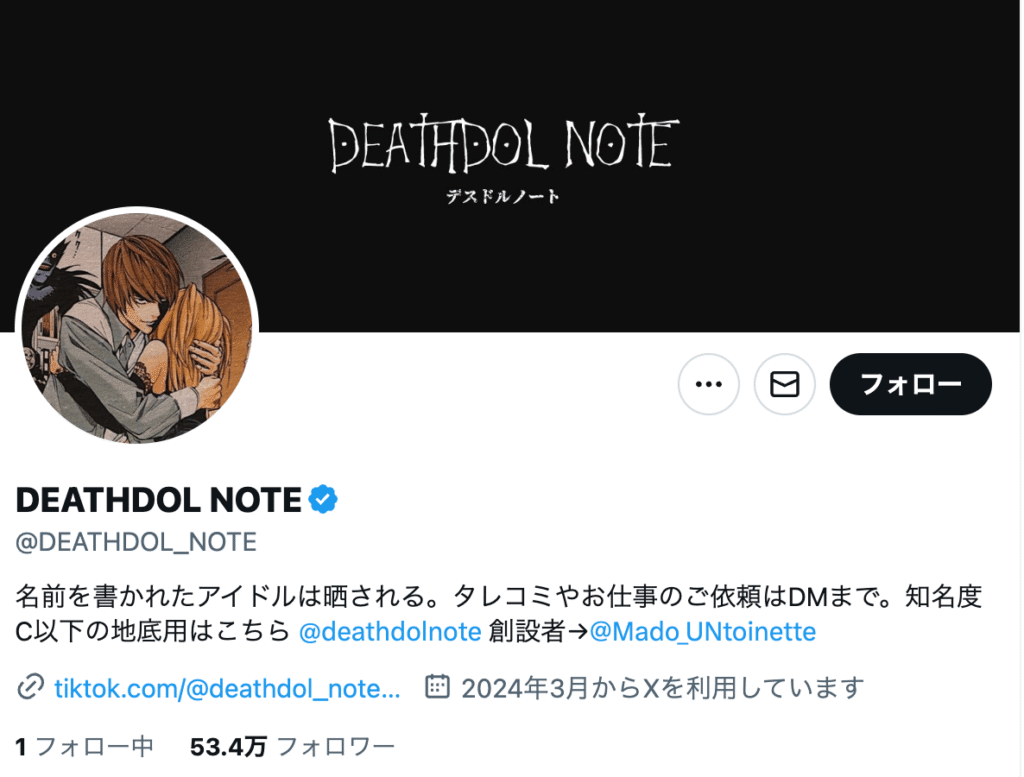Click the @DEATHDOL_NOTE handle text
1024x777 pixels.
click(x=136, y=542)
